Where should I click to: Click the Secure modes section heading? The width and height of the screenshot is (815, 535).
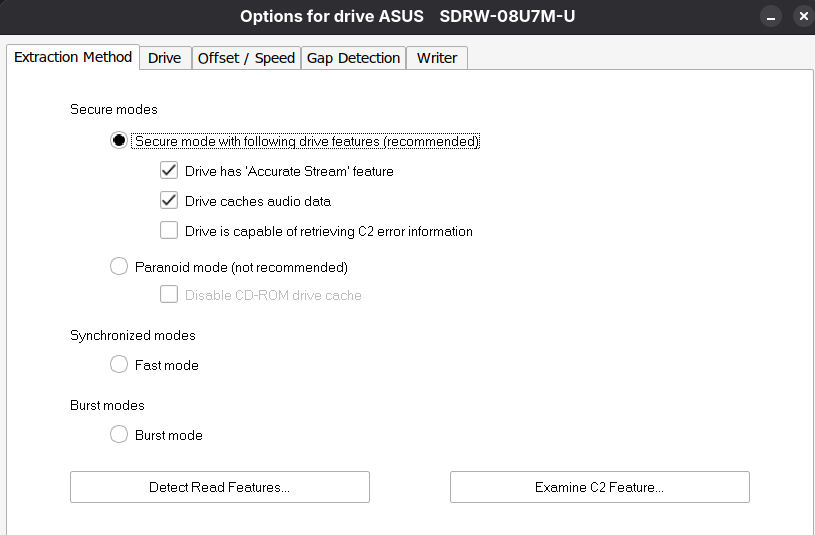(114, 109)
